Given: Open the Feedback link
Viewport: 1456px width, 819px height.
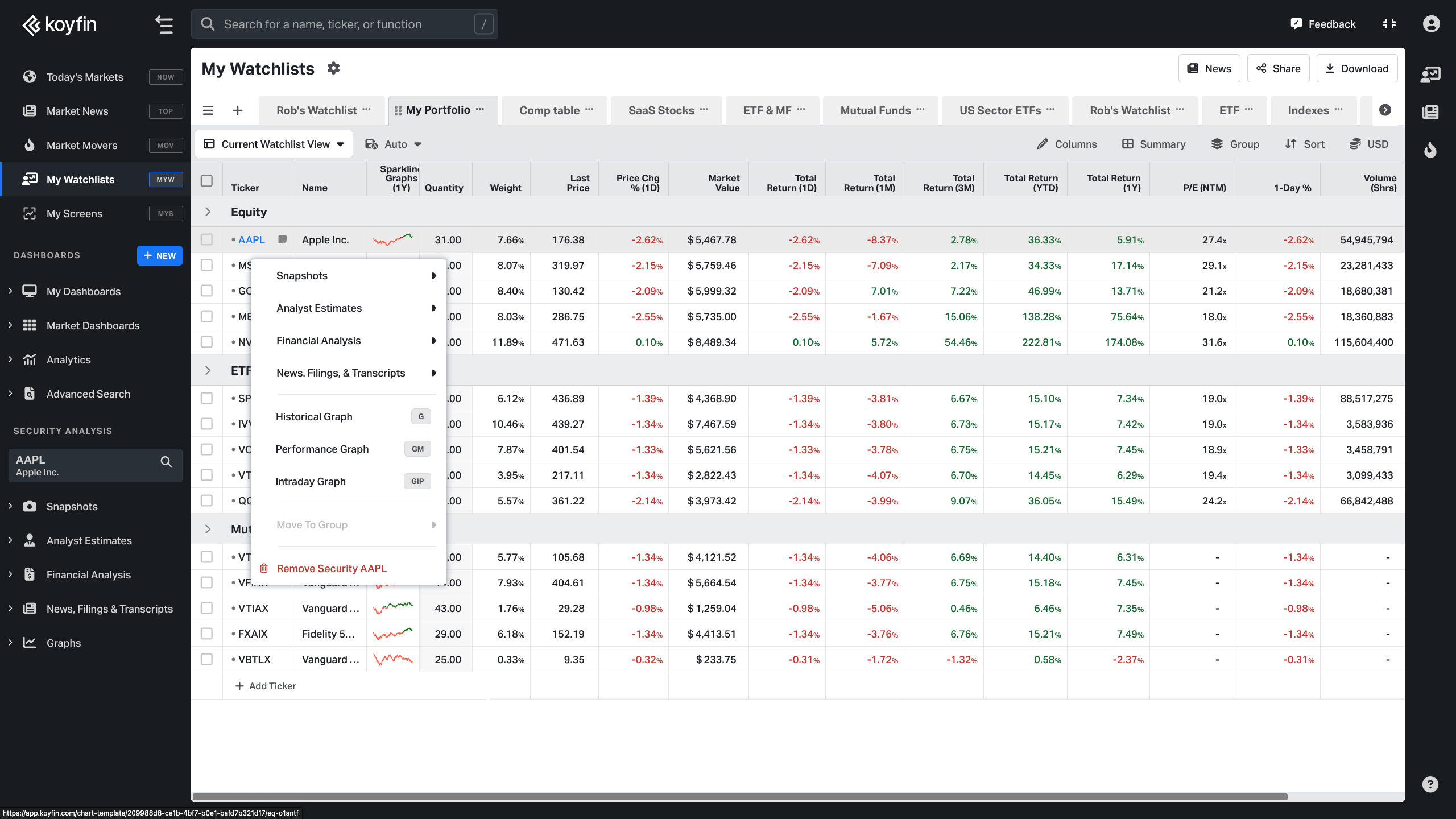Looking at the screenshot, I should [x=1323, y=24].
